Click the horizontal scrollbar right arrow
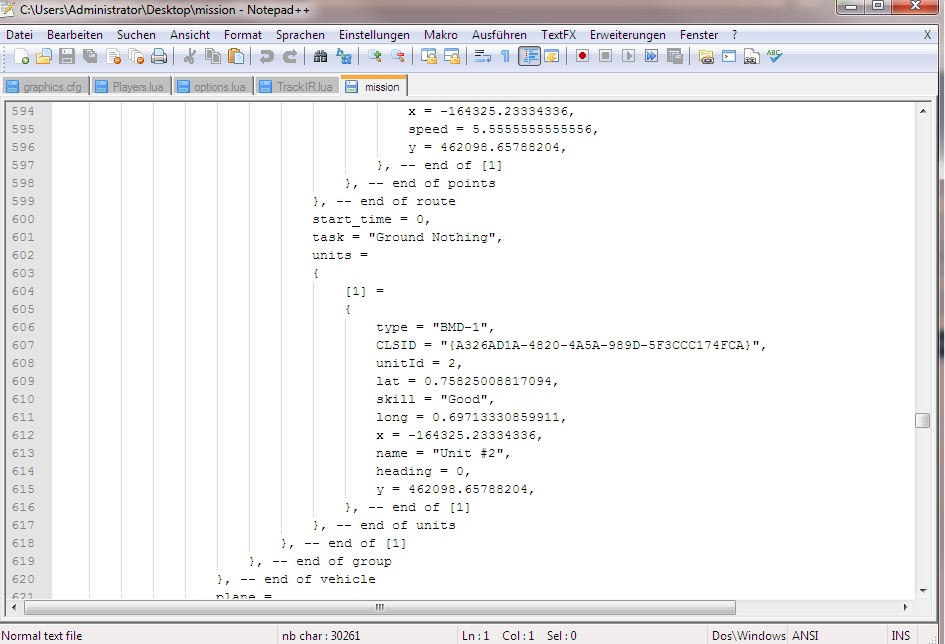The image size is (945, 644). point(905,607)
